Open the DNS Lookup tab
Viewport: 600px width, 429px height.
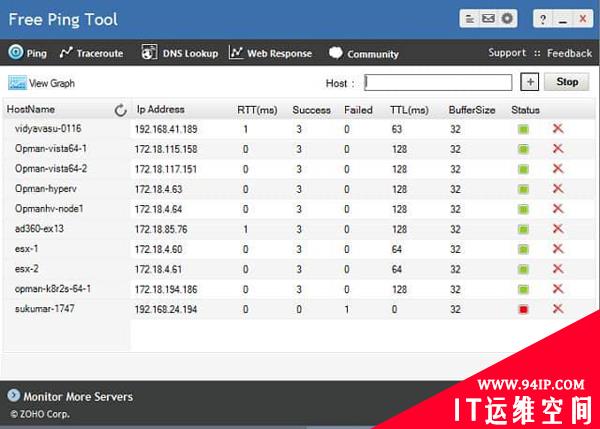(x=179, y=53)
